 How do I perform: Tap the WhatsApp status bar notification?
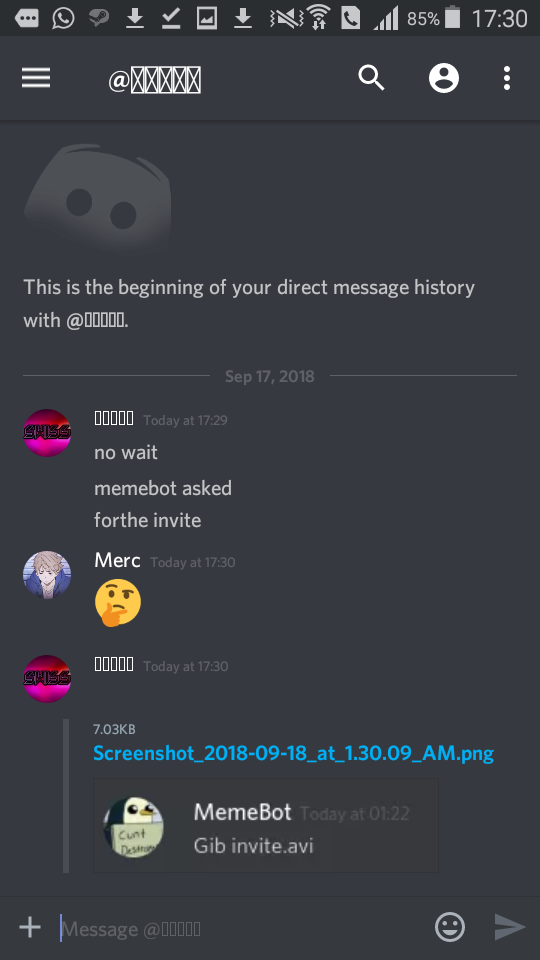[x=63, y=18]
